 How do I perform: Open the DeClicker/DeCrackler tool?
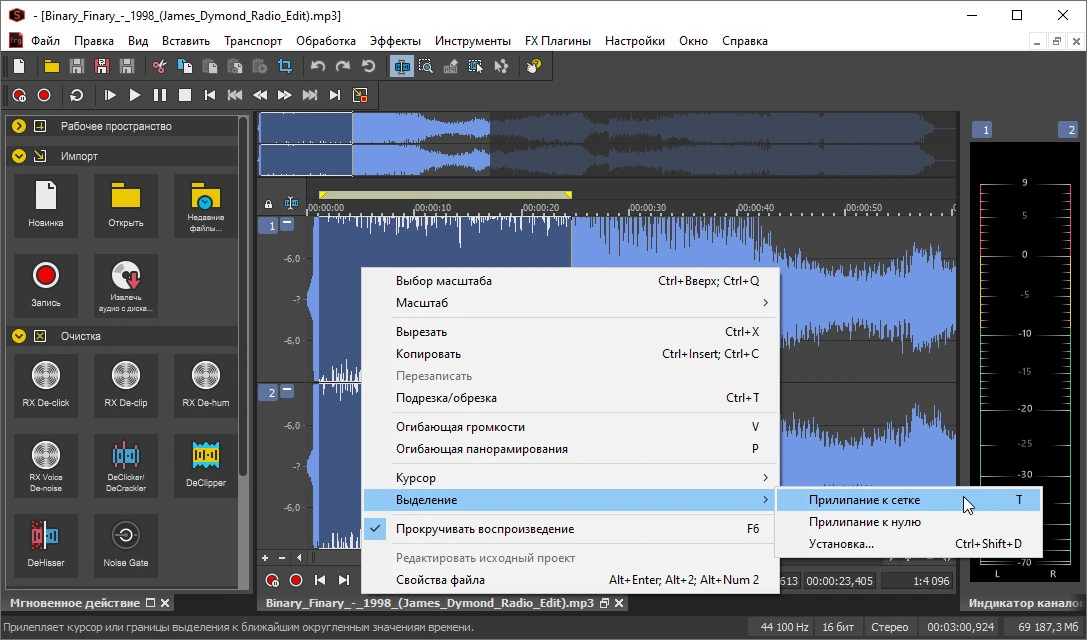coord(125,465)
